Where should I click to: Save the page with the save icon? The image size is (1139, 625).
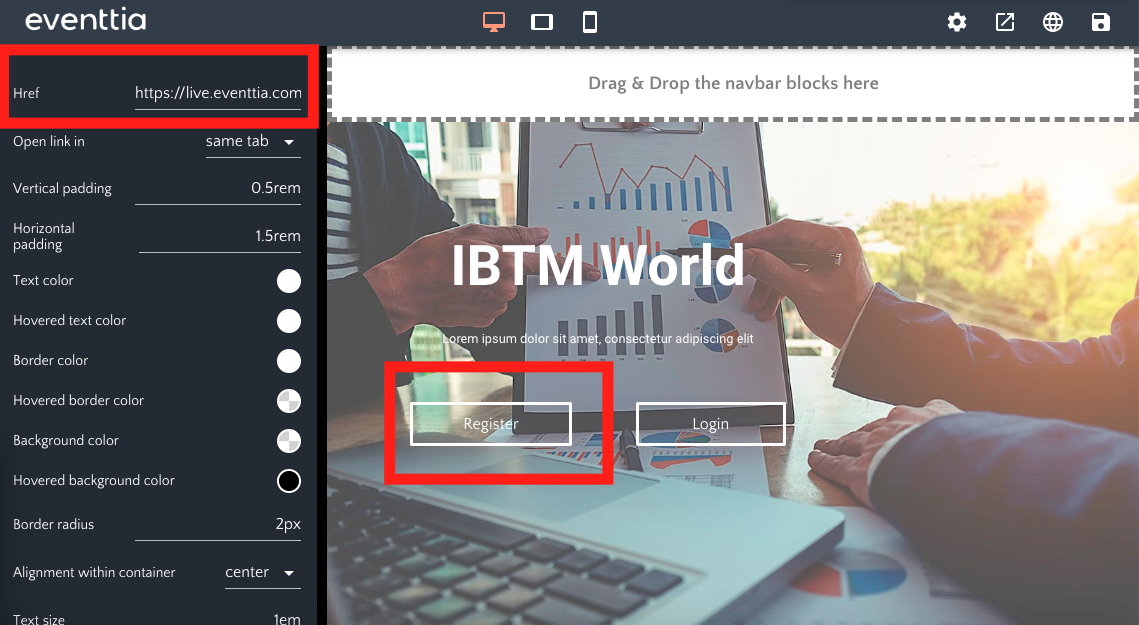[x=1100, y=21]
